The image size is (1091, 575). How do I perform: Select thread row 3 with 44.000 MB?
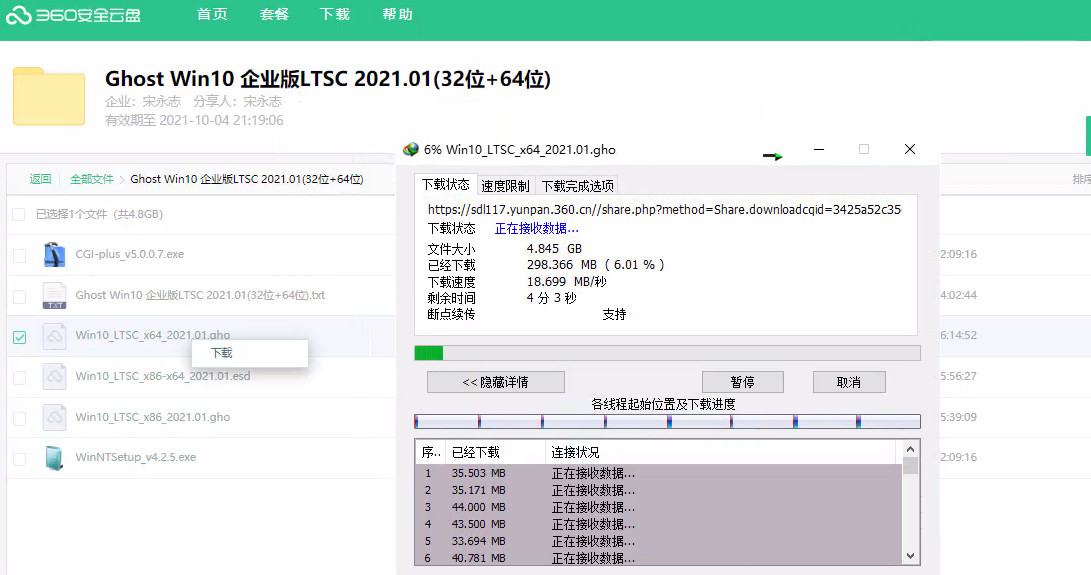(x=658, y=507)
